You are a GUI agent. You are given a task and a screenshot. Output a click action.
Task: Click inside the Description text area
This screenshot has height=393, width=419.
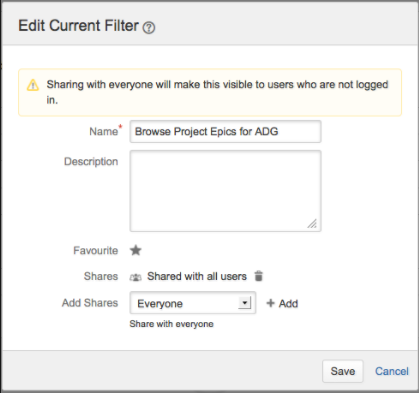[225, 191]
